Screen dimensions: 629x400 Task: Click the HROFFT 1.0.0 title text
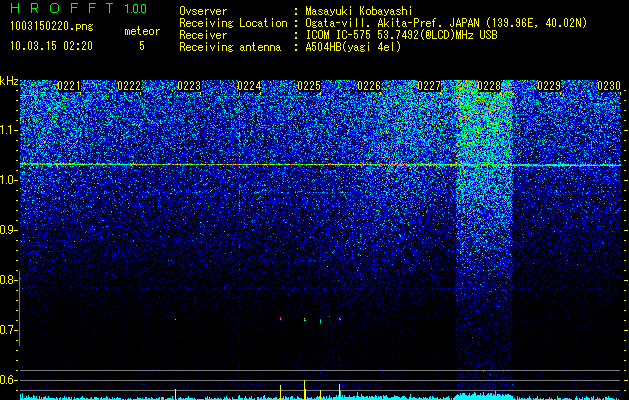click(x=78, y=8)
